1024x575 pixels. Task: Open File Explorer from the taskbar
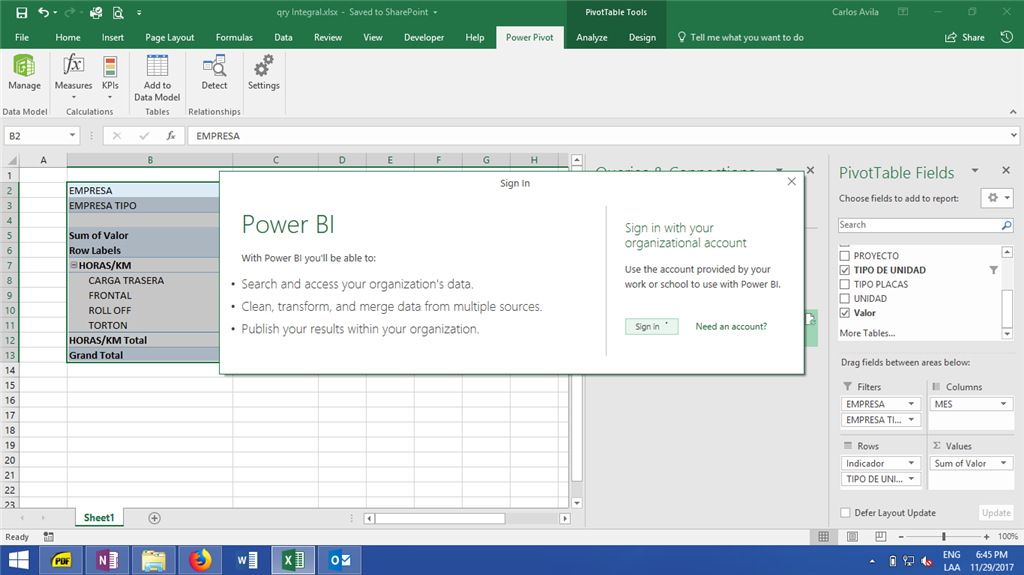(153, 560)
